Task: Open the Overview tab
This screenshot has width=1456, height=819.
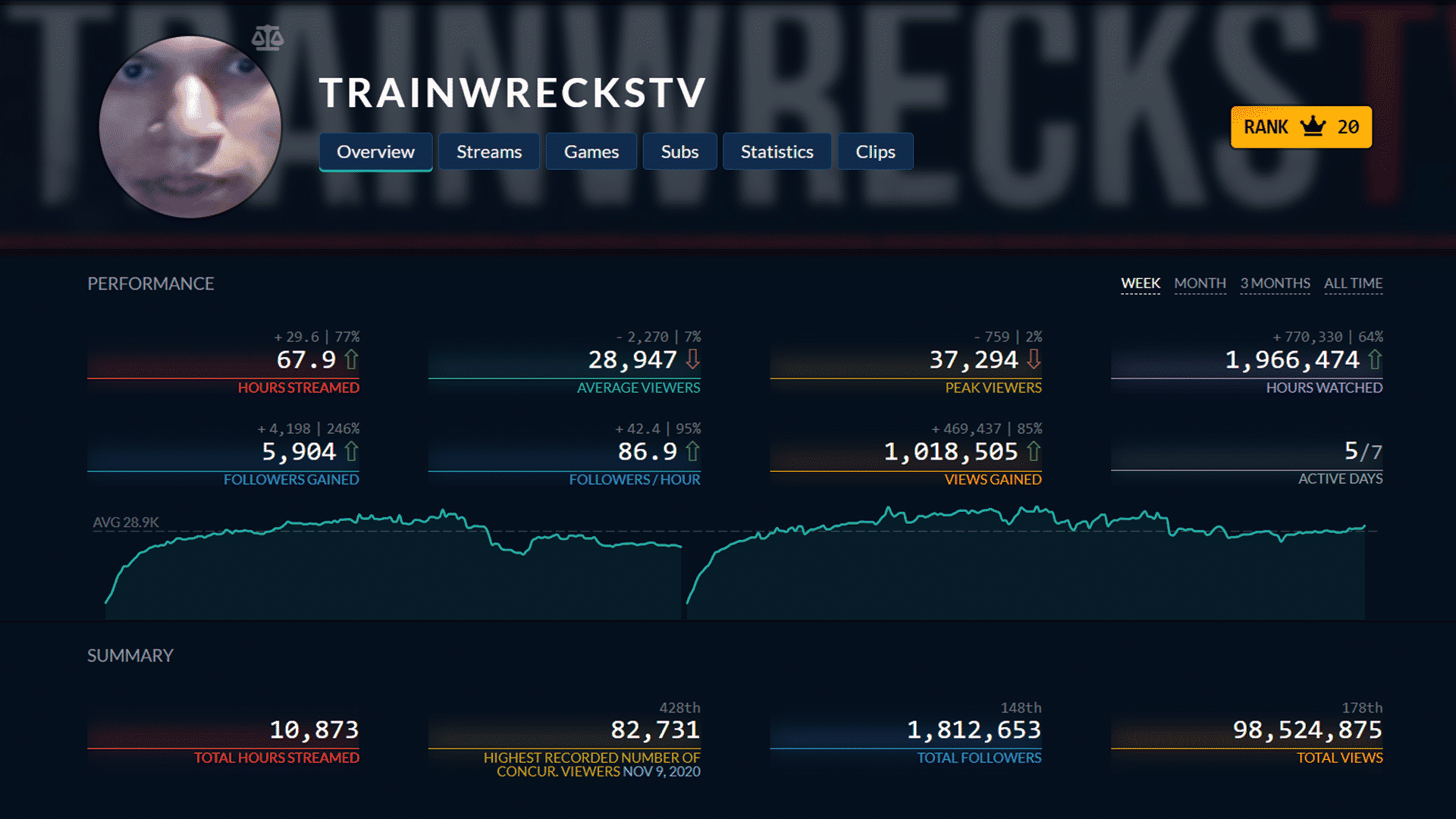Action: 375,152
